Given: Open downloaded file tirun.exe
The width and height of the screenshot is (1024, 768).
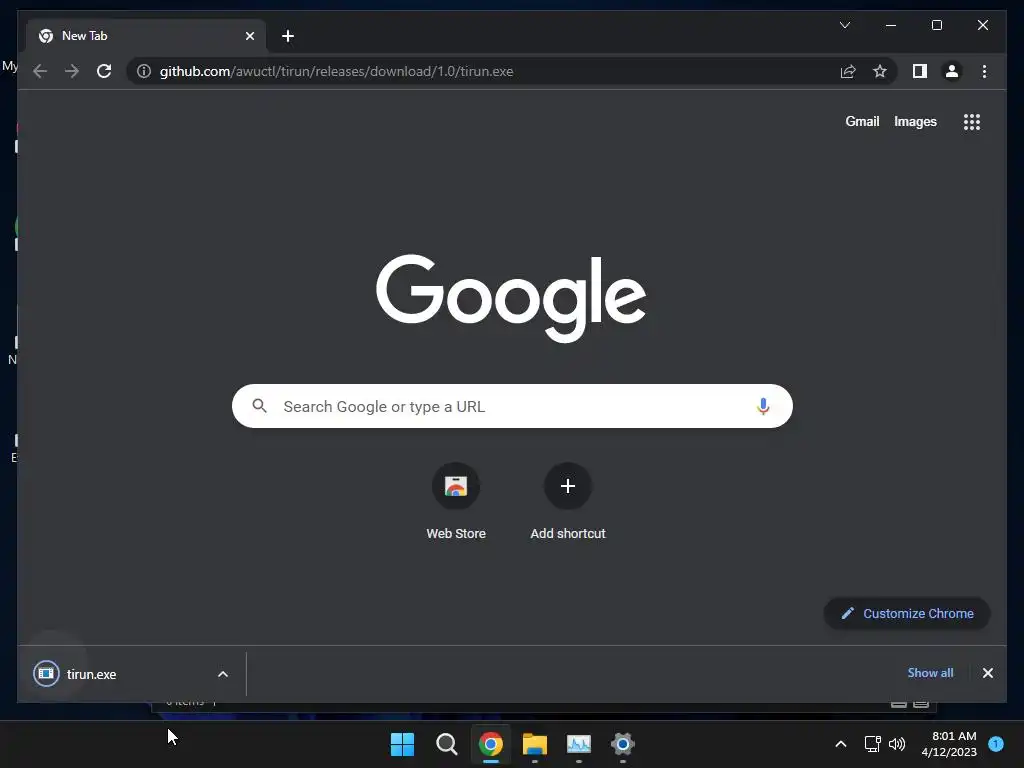Looking at the screenshot, I should pos(91,674).
